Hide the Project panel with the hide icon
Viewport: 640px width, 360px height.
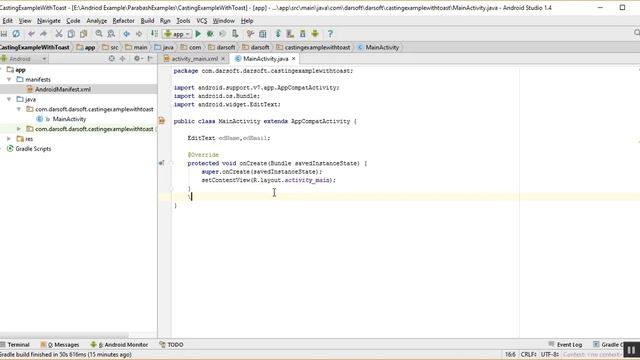[150, 59]
